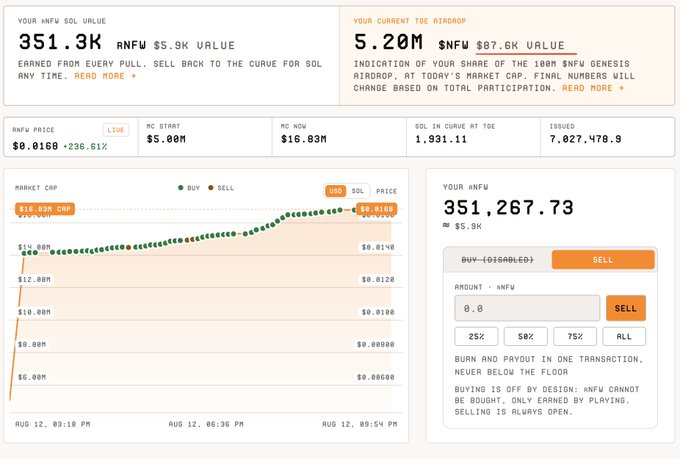The height and width of the screenshot is (459, 680).
Task: Click the SELL legend dot
Action: click(x=211, y=187)
